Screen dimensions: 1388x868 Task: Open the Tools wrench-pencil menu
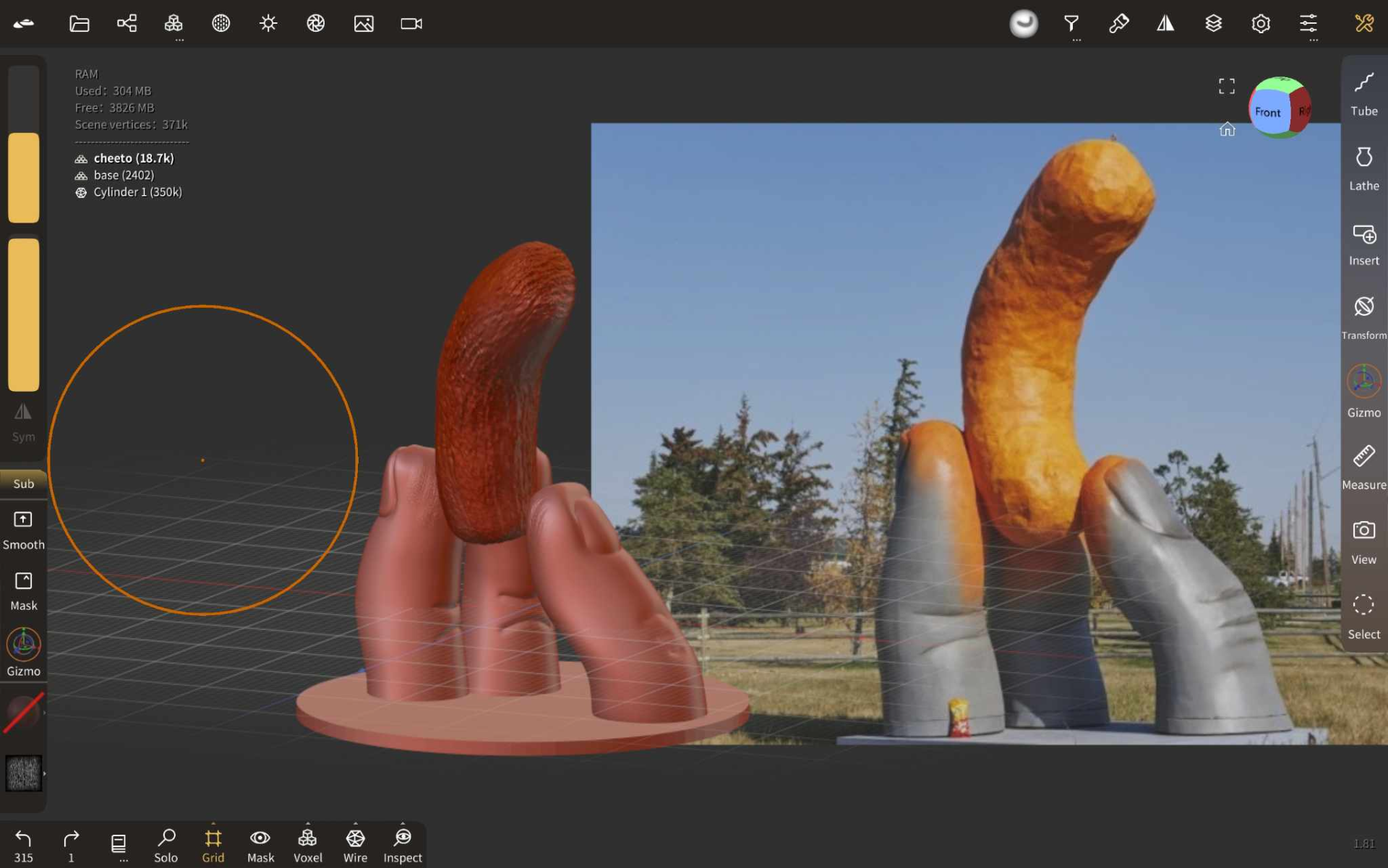(x=1364, y=24)
